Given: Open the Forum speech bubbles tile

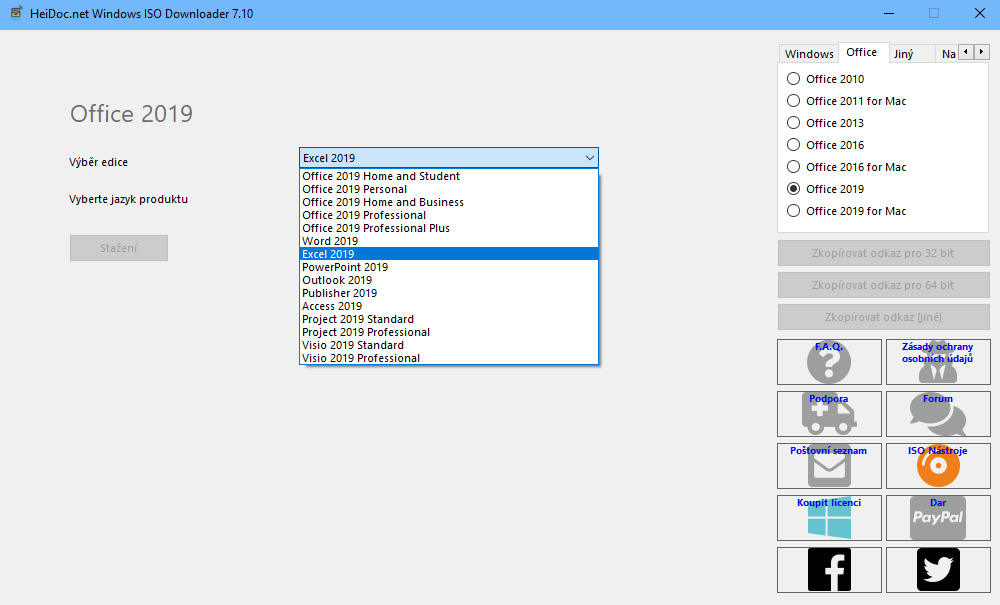Looking at the screenshot, I should click(x=938, y=414).
